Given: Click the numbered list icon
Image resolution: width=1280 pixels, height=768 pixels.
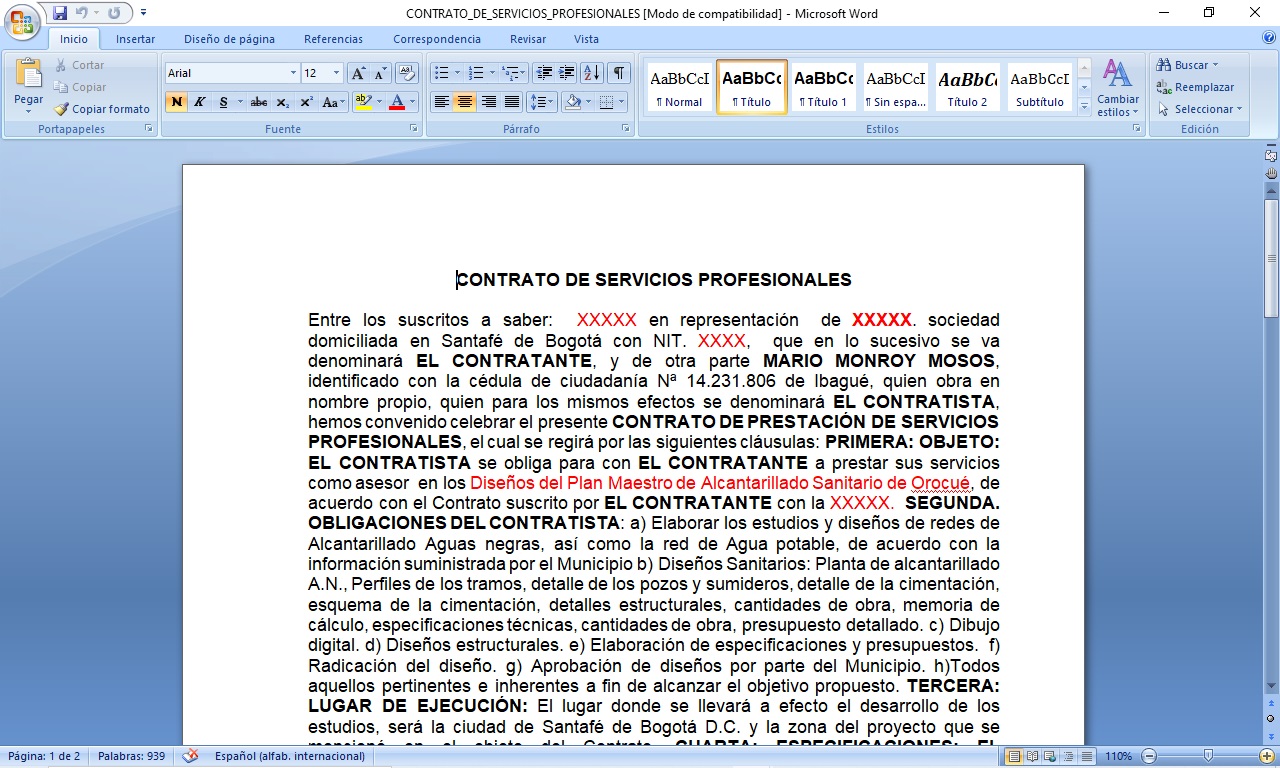Looking at the screenshot, I should pos(476,73).
